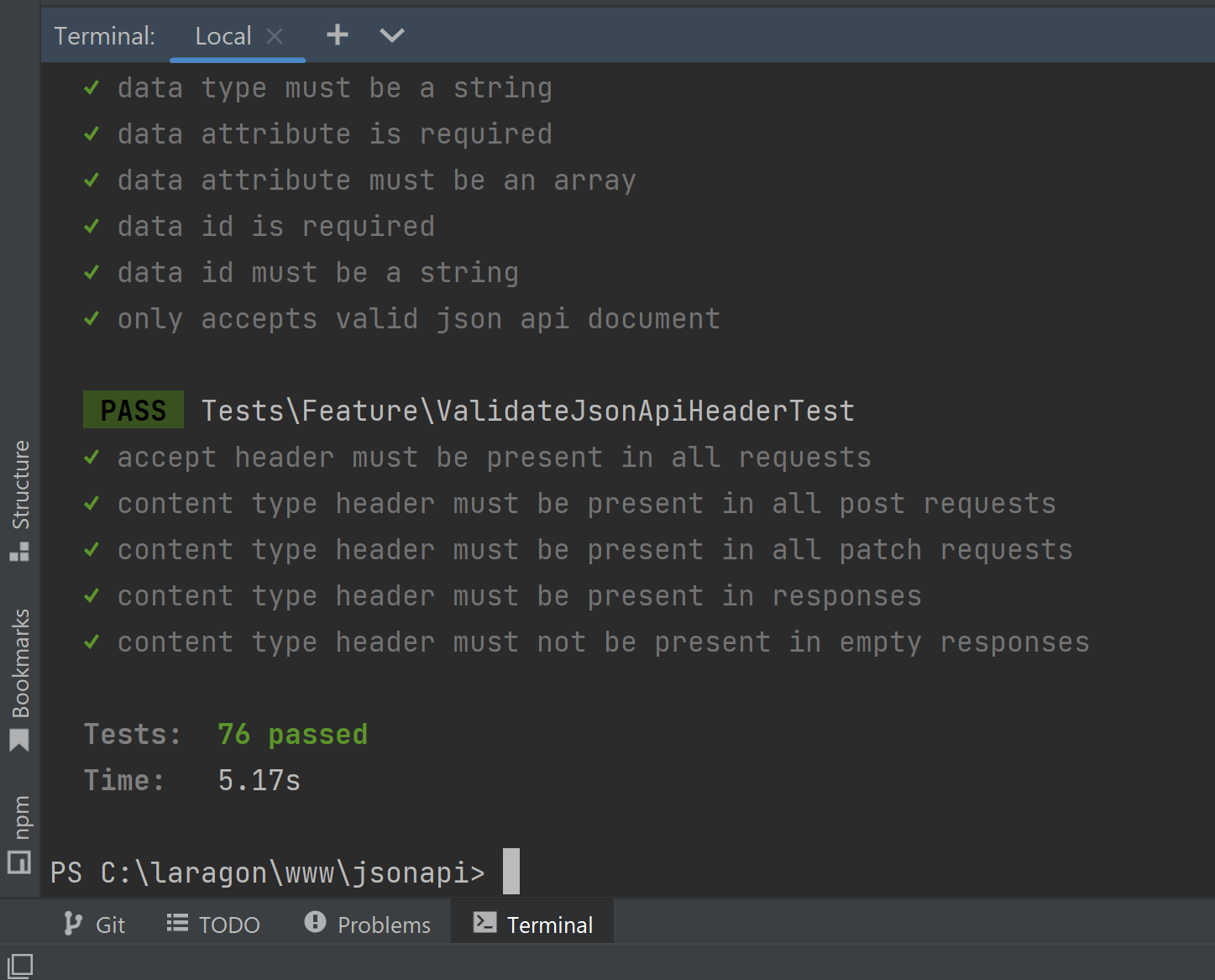Click 'only accepts valid json api document' line
The height and width of the screenshot is (980, 1215).
[418, 319]
